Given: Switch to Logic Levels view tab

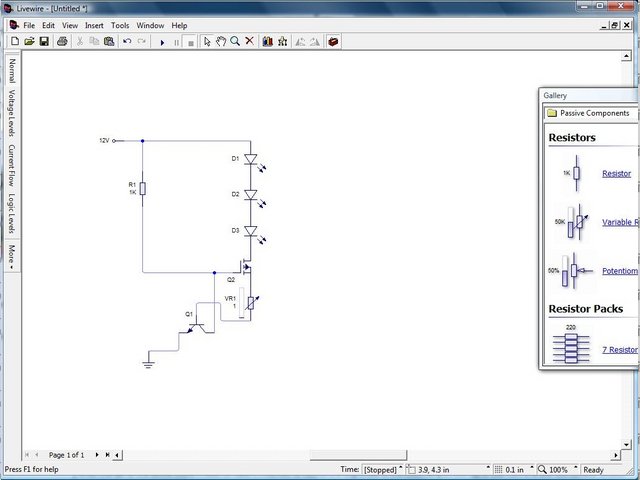Looking at the screenshot, I should click(12, 215).
